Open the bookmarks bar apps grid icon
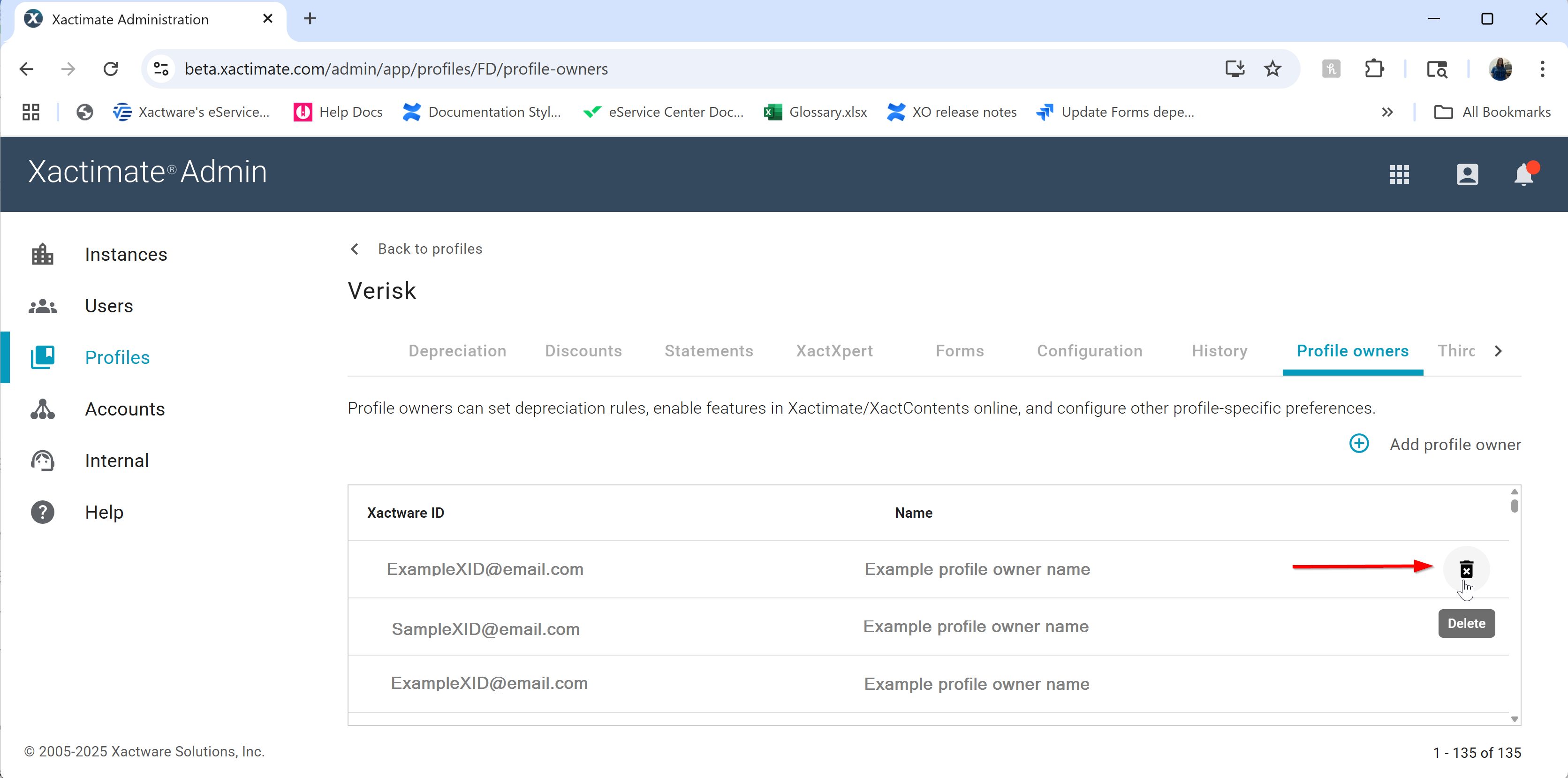 coord(30,112)
